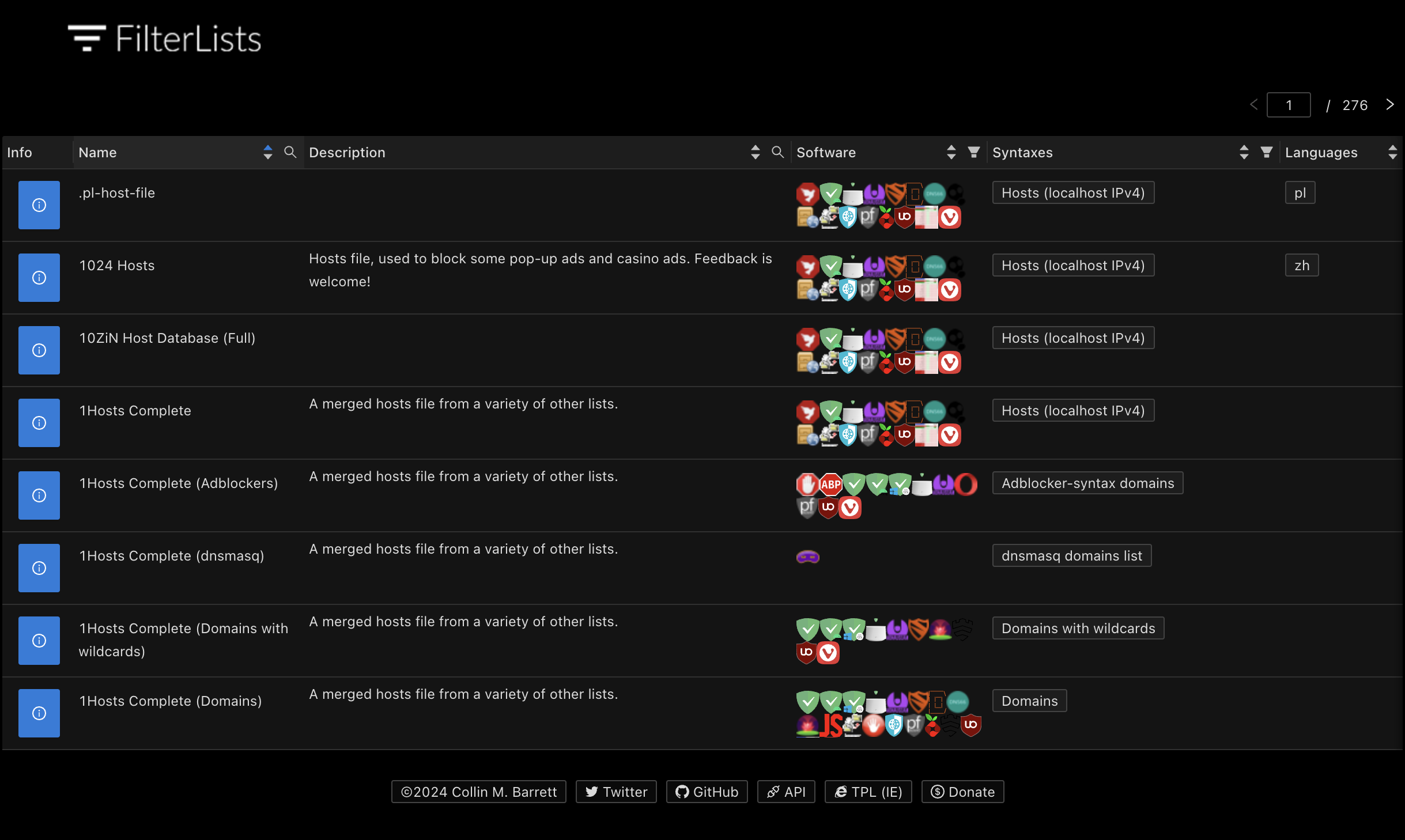Click the Donate button
1405x840 pixels.
[963, 792]
